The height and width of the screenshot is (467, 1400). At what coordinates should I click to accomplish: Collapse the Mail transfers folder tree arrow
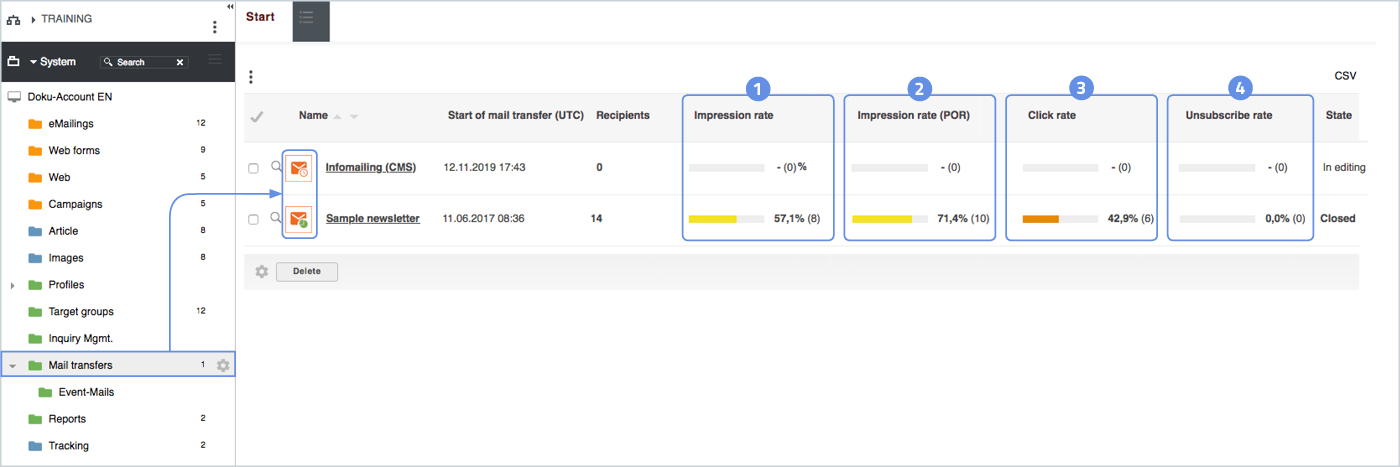point(13,366)
